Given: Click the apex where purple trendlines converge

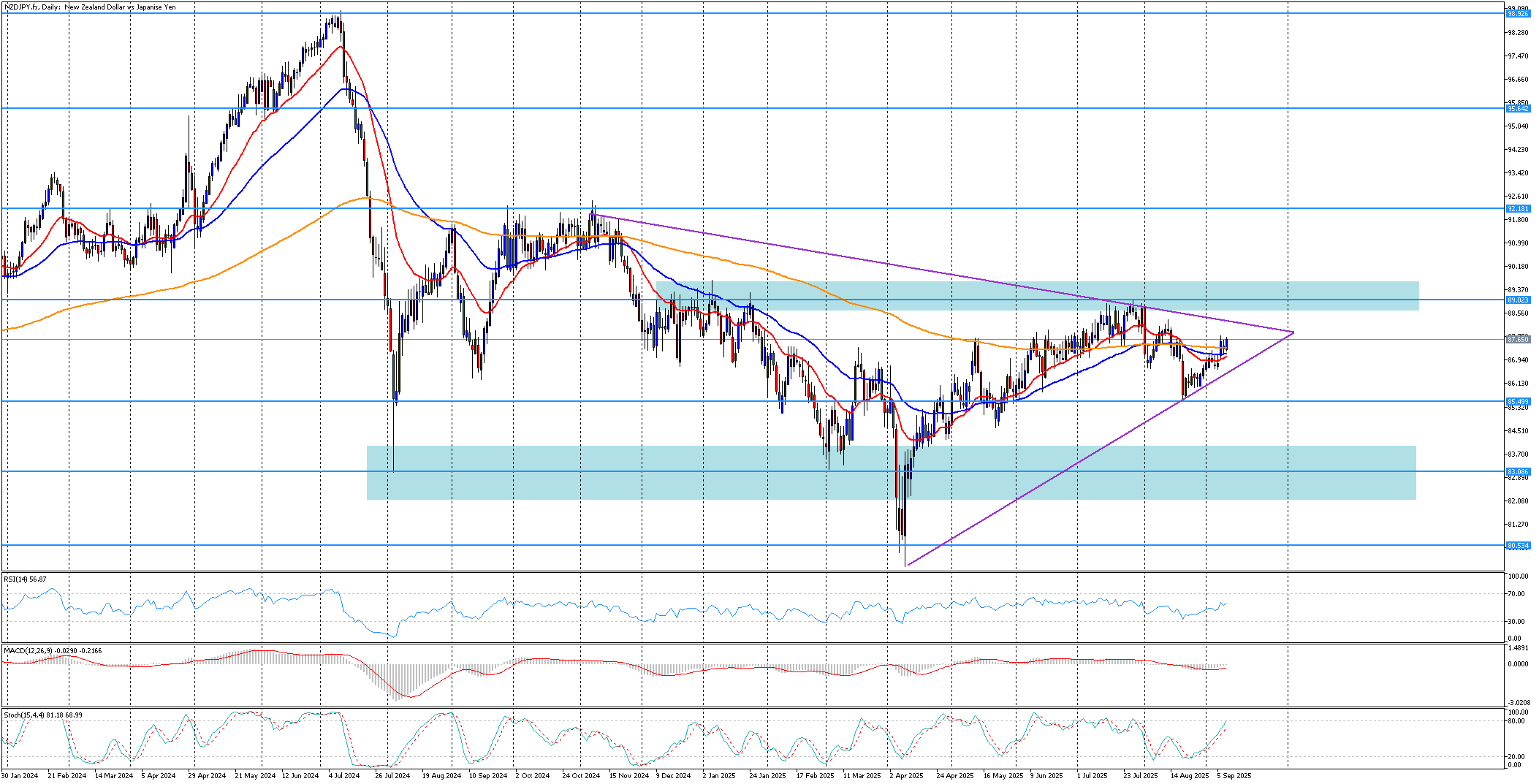Looking at the screenshot, I should (x=1293, y=333).
